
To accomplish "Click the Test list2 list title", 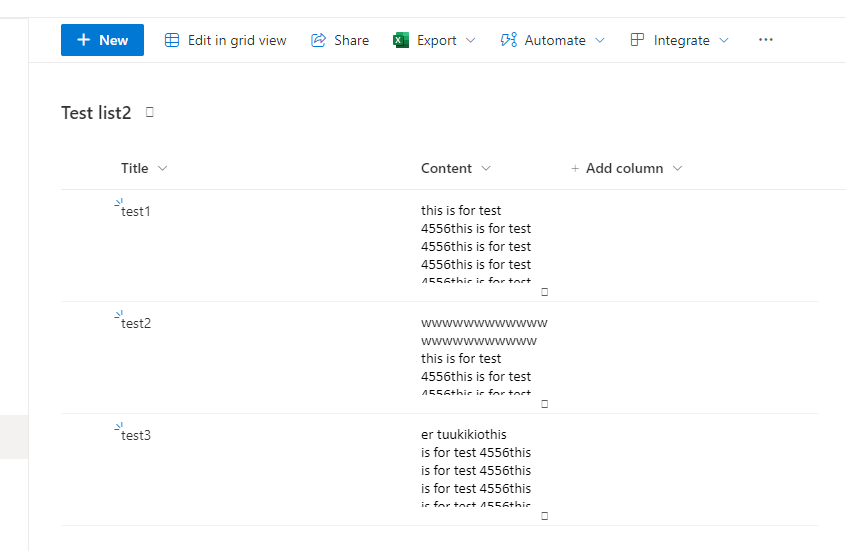I will (96, 113).
